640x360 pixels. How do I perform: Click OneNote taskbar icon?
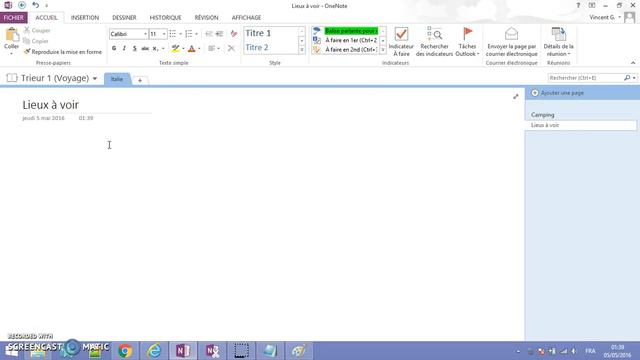(x=183, y=351)
